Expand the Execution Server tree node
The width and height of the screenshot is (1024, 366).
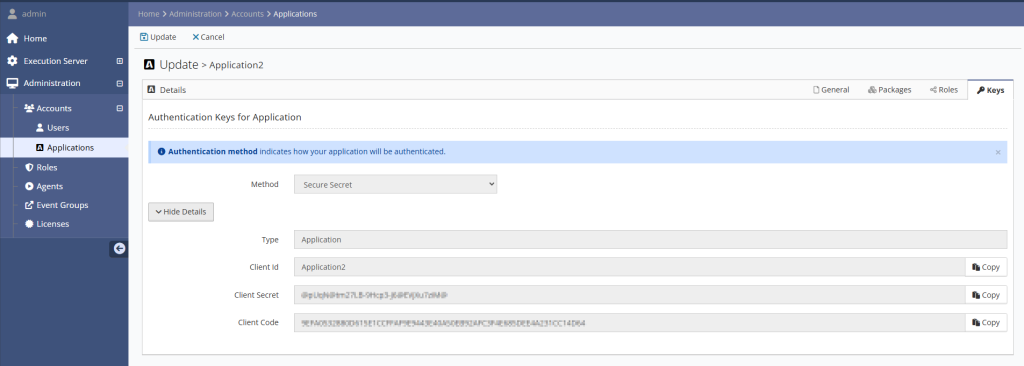tap(120, 61)
